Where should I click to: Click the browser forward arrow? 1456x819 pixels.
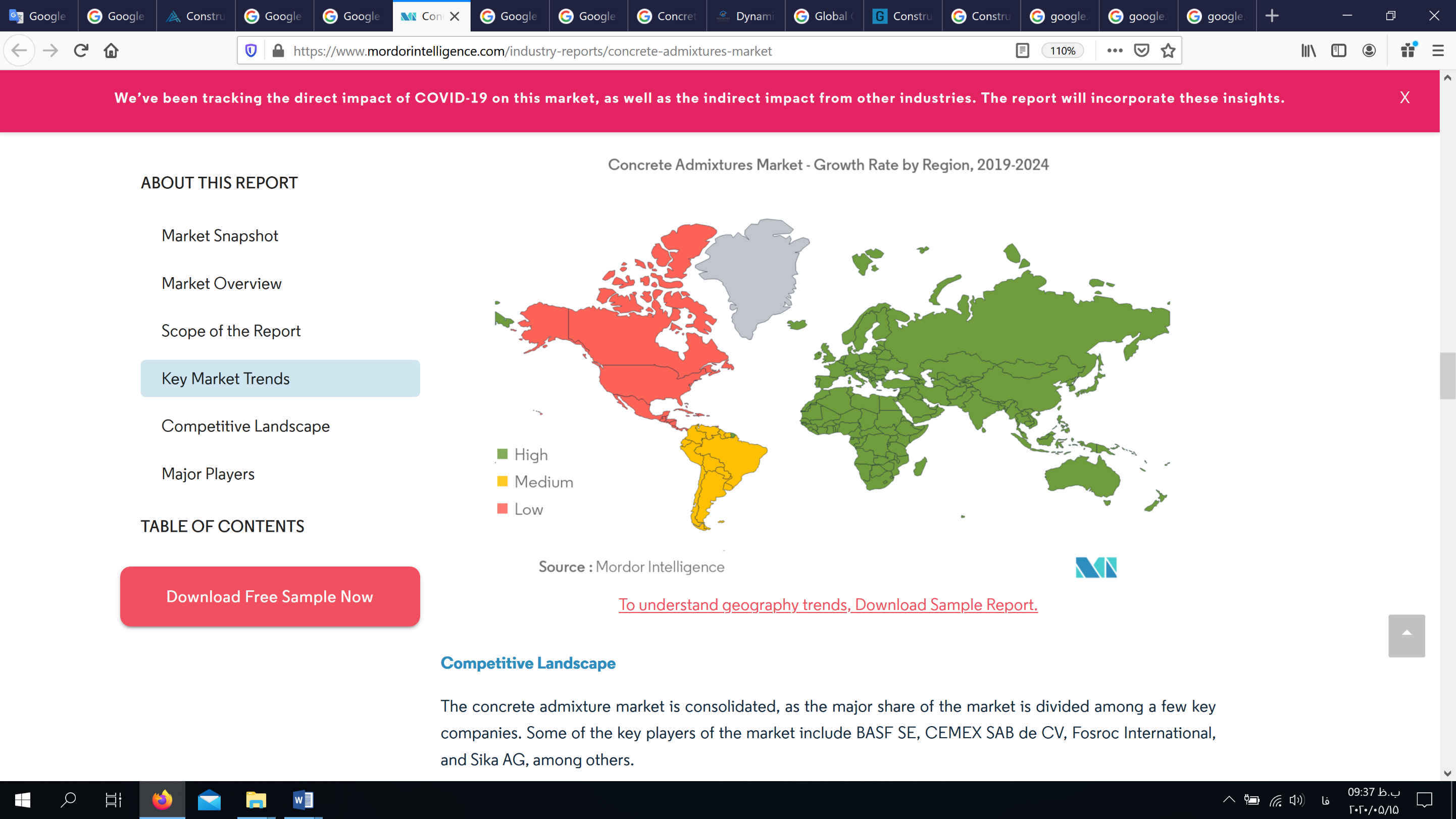[x=51, y=51]
